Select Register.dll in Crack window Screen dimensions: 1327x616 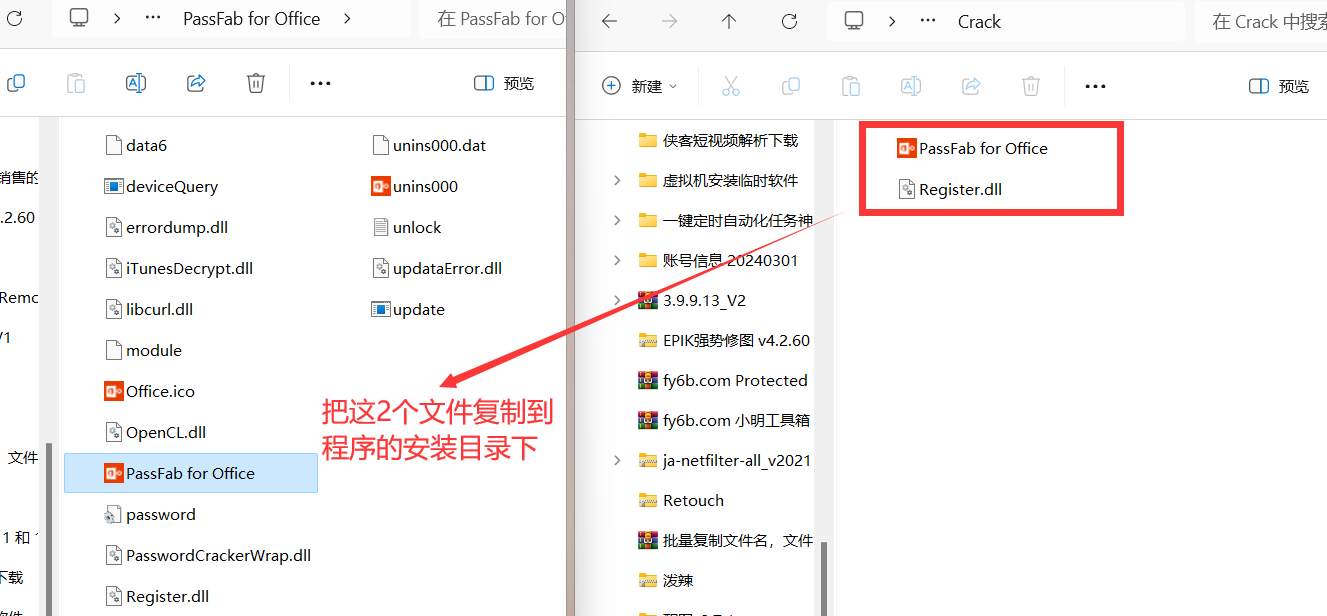click(x=950, y=189)
